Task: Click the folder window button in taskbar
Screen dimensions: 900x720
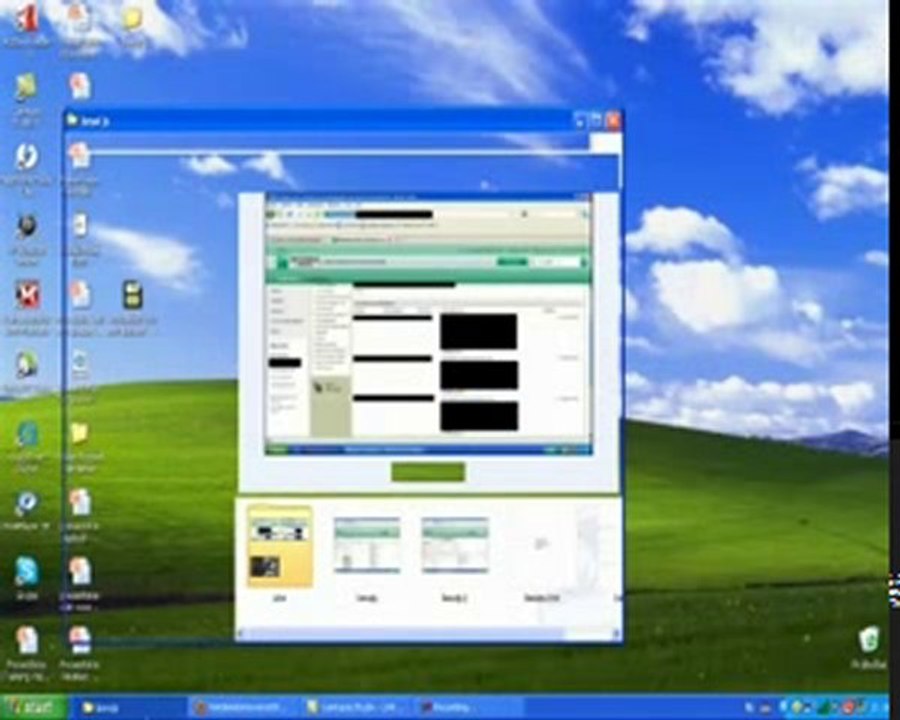Action: coord(127,707)
